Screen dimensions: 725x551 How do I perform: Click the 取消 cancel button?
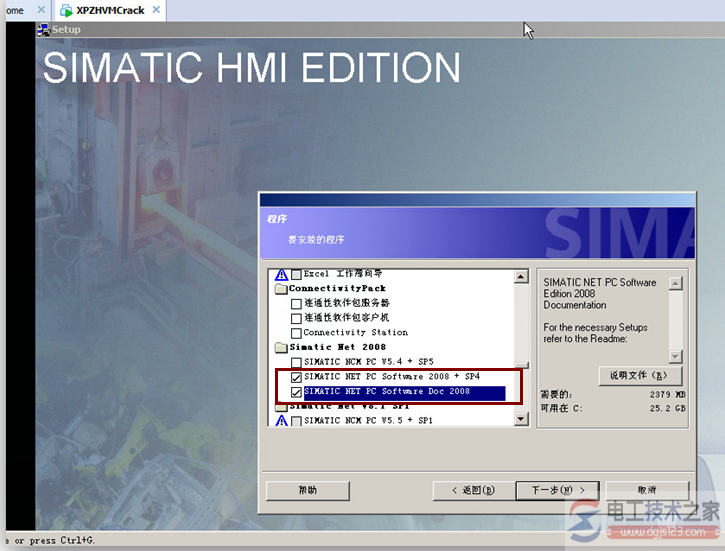pyautogui.click(x=647, y=490)
